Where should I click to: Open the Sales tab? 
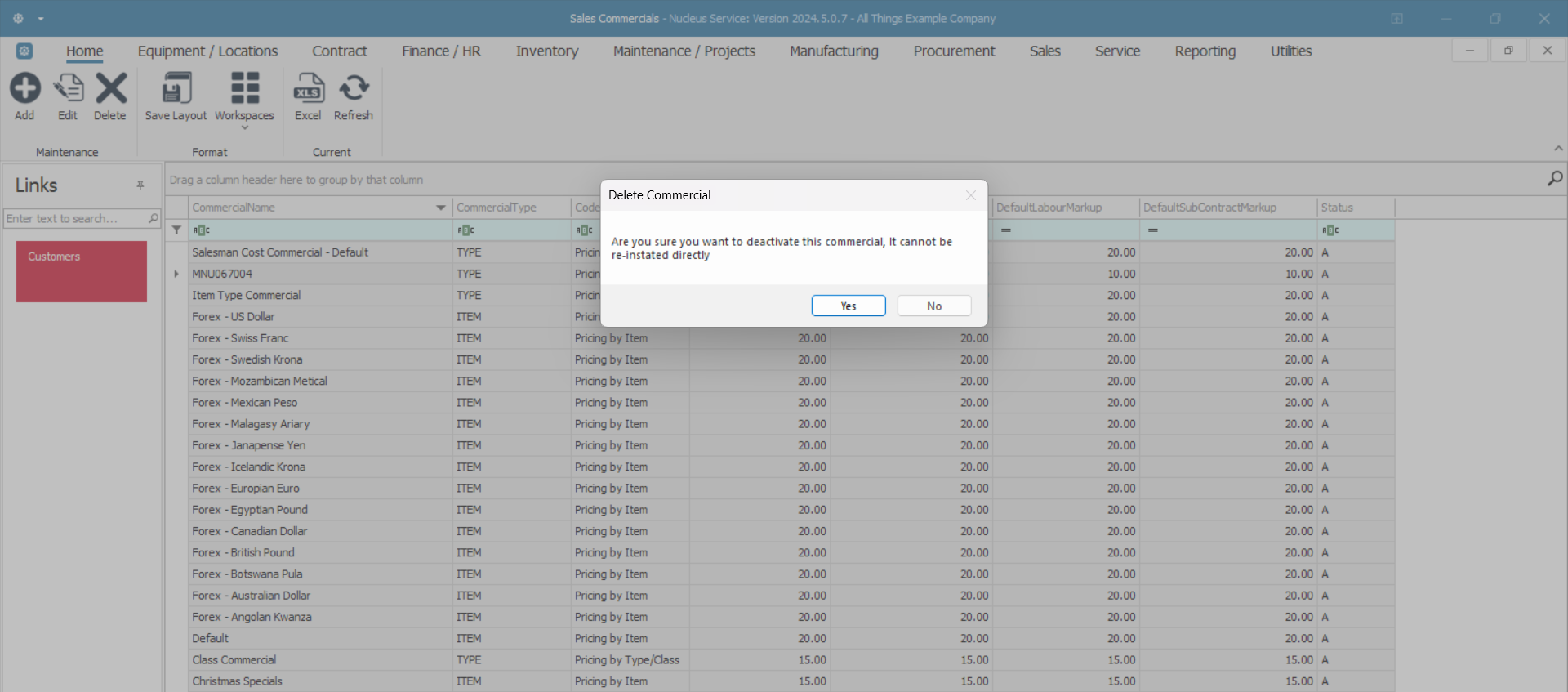click(1045, 51)
